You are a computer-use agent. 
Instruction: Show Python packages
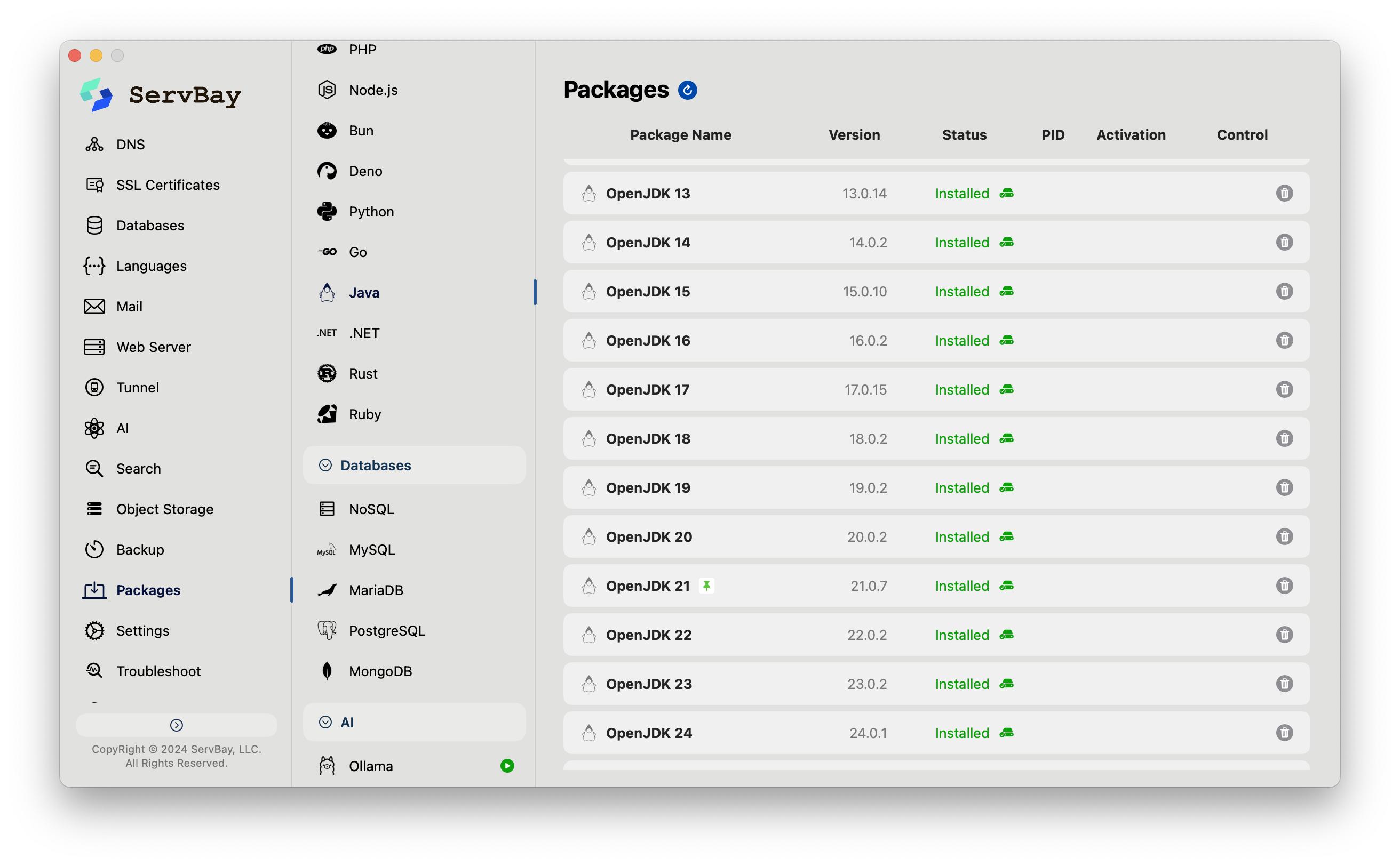pyautogui.click(x=355, y=212)
